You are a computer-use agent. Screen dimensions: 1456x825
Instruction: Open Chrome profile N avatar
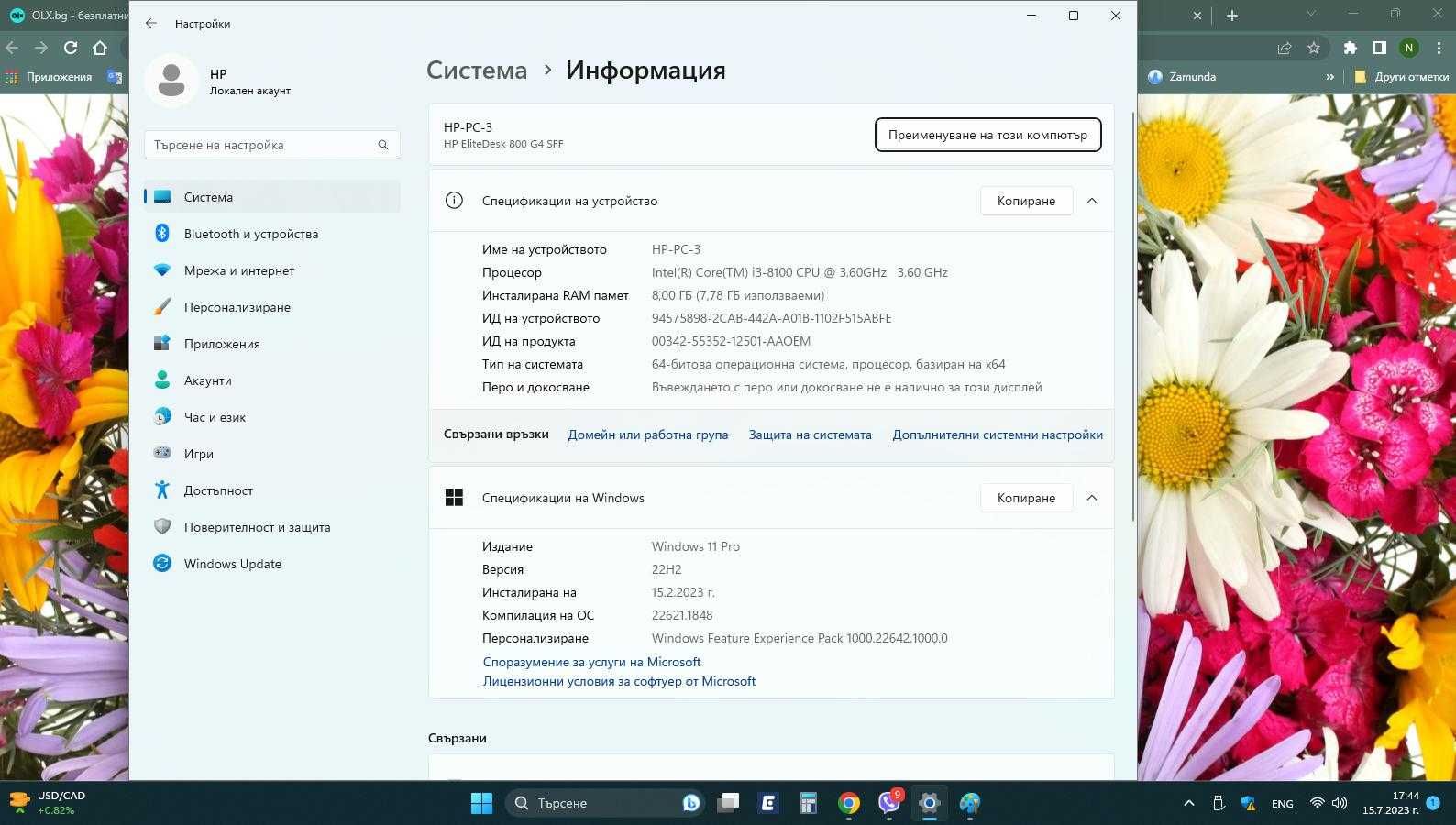(x=1409, y=48)
